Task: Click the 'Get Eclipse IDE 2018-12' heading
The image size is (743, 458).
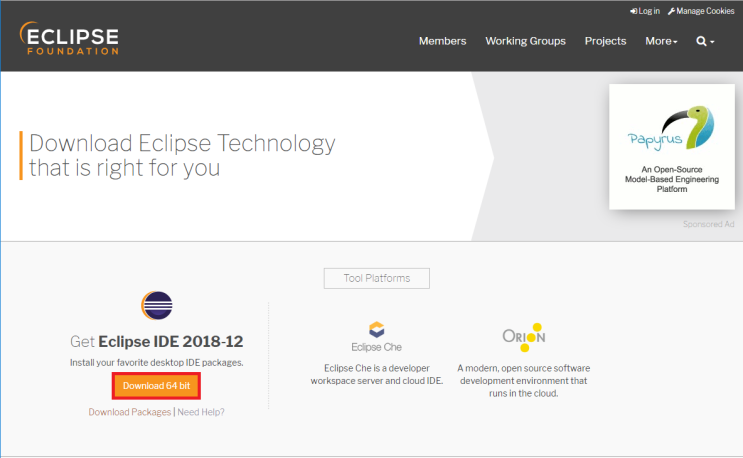Action: coord(156,341)
